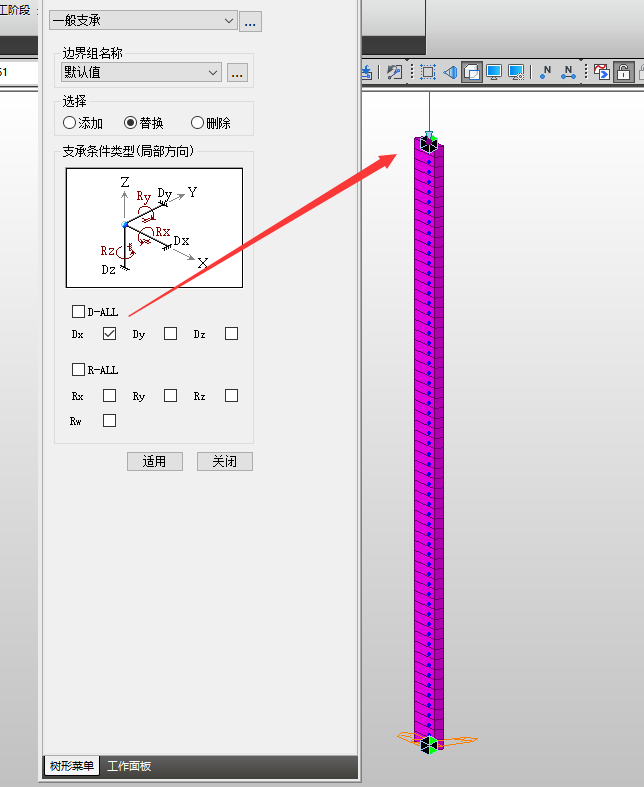Toggle node number display icon

(546, 72)
